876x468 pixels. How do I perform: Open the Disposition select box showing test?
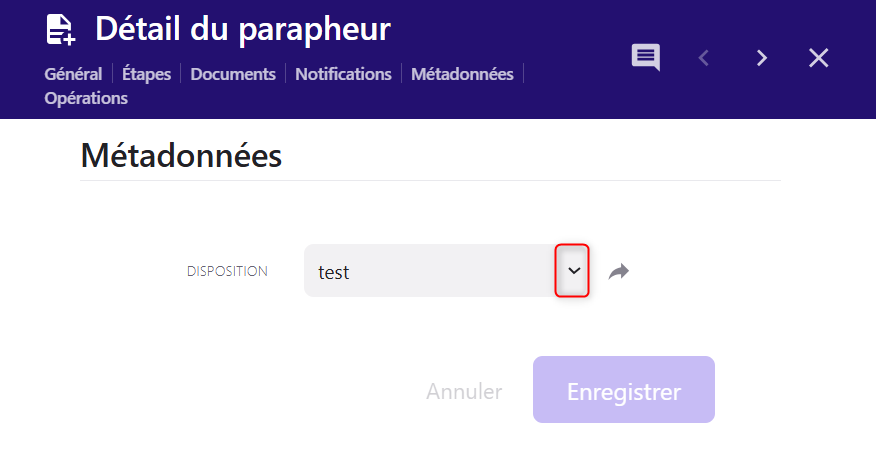pyautogui.click(x=430, y=271)
